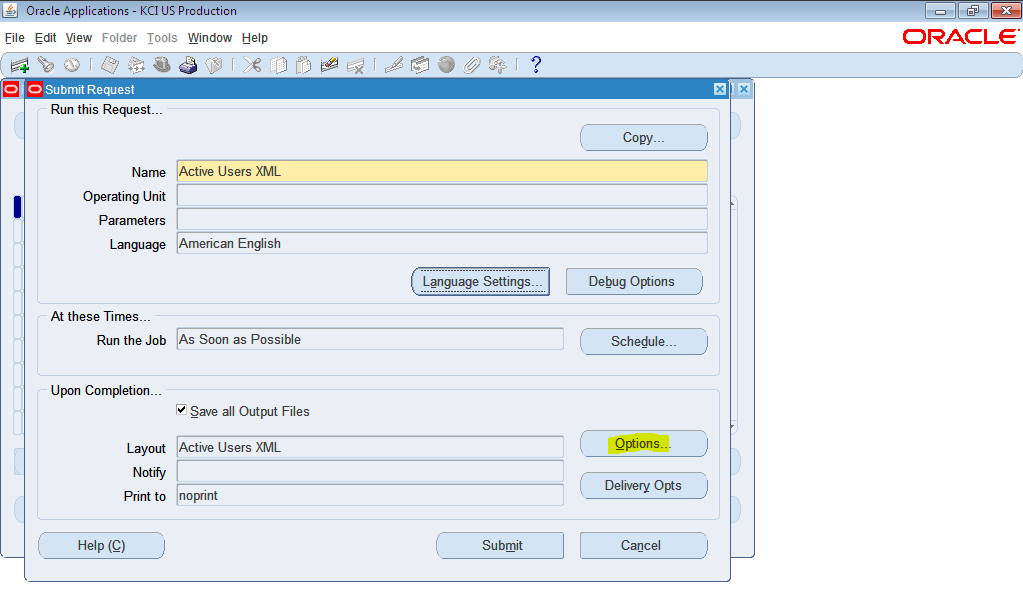Click the Find flashlight icon
The width and height of the screenshot is (1023, 599).
click(x=46, y=65)
